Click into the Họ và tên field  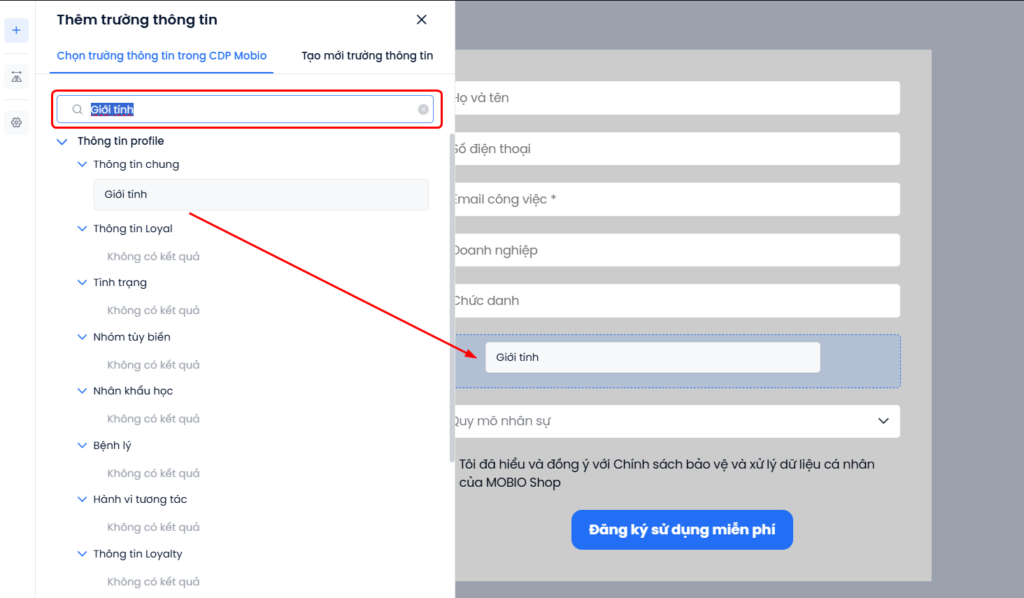[676, 98]
